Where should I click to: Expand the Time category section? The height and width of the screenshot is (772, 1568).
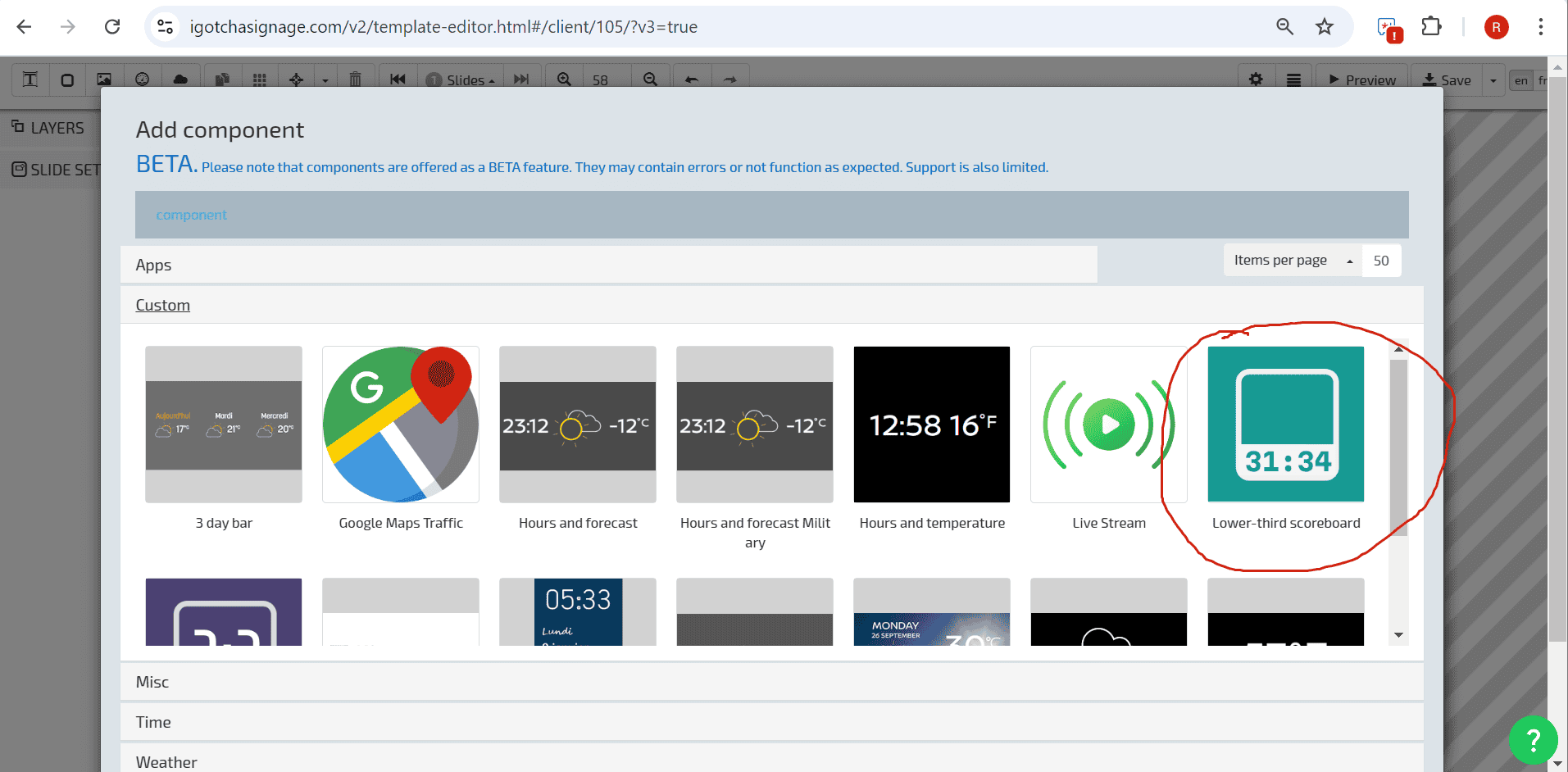pyautogui.click(x=153, y=722)
